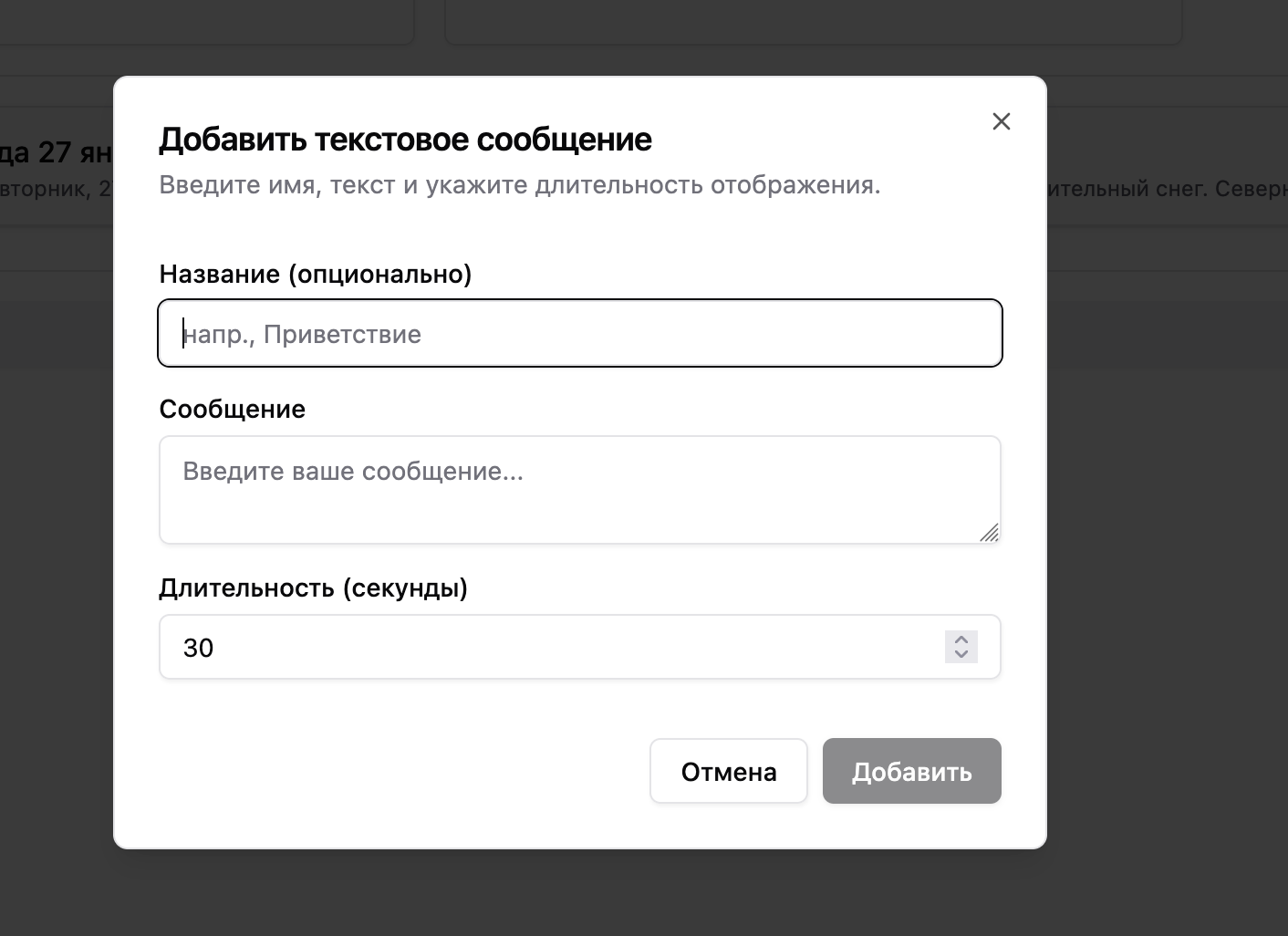The image size is (1288, 936).
Task: Click the dimmed top-left background card
Action: click(201, 20)
